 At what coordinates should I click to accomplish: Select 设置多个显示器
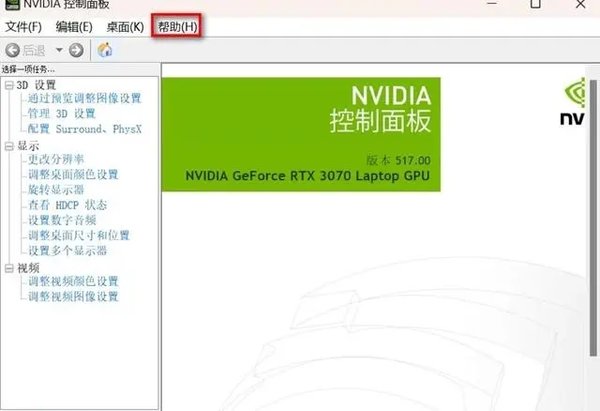pyautogui.click(x=67, y=251)
